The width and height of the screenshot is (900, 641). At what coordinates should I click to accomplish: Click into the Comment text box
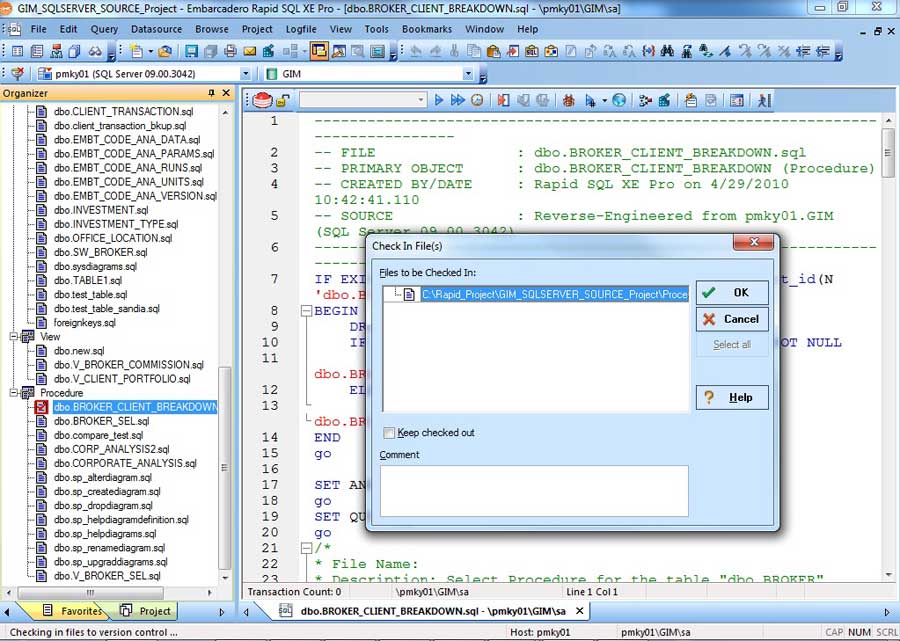pyautogui.click(x=534, y=491)
